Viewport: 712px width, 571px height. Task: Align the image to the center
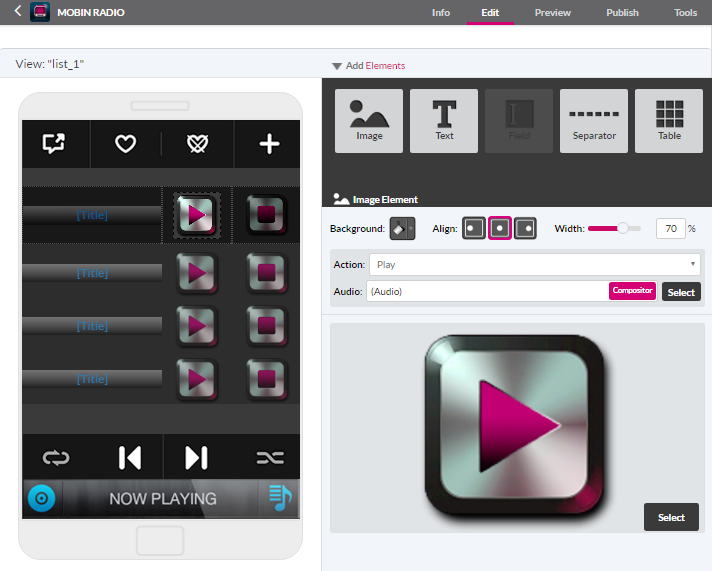pos(499,228)
